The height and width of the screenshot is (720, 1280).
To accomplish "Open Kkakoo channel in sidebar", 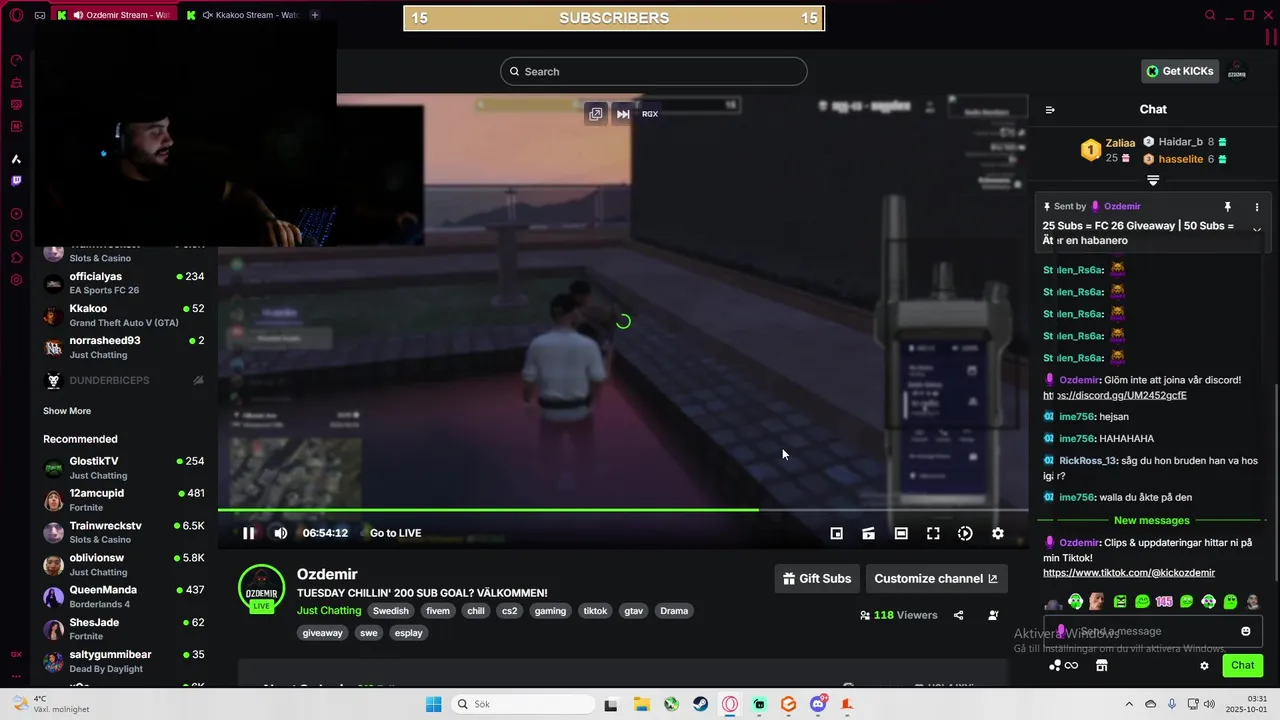I will click(124, 315).
